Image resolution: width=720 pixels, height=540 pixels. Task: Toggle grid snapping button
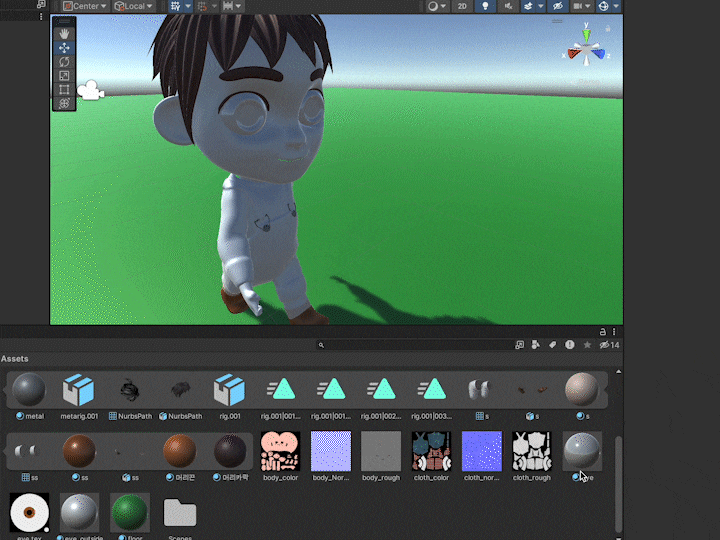tap(175, 6)
